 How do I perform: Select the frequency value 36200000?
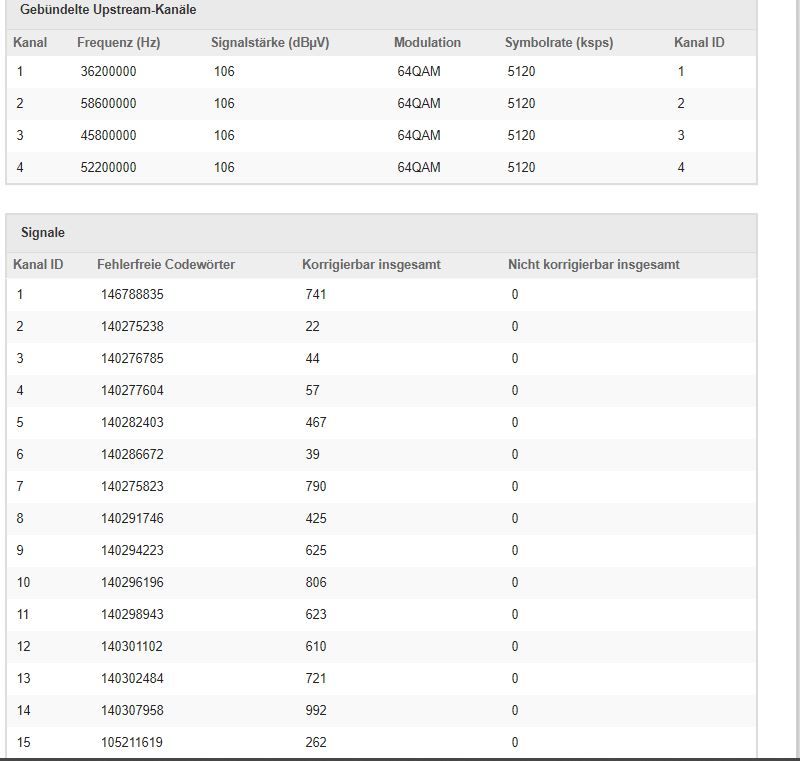click(108, 72)
